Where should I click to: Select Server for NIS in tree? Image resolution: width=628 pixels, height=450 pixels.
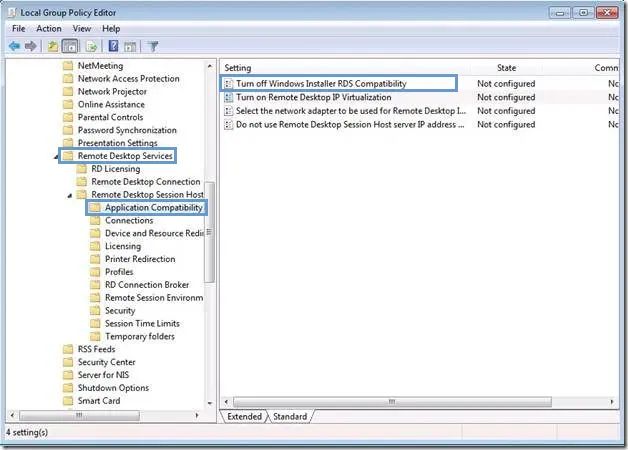point(103,375)
